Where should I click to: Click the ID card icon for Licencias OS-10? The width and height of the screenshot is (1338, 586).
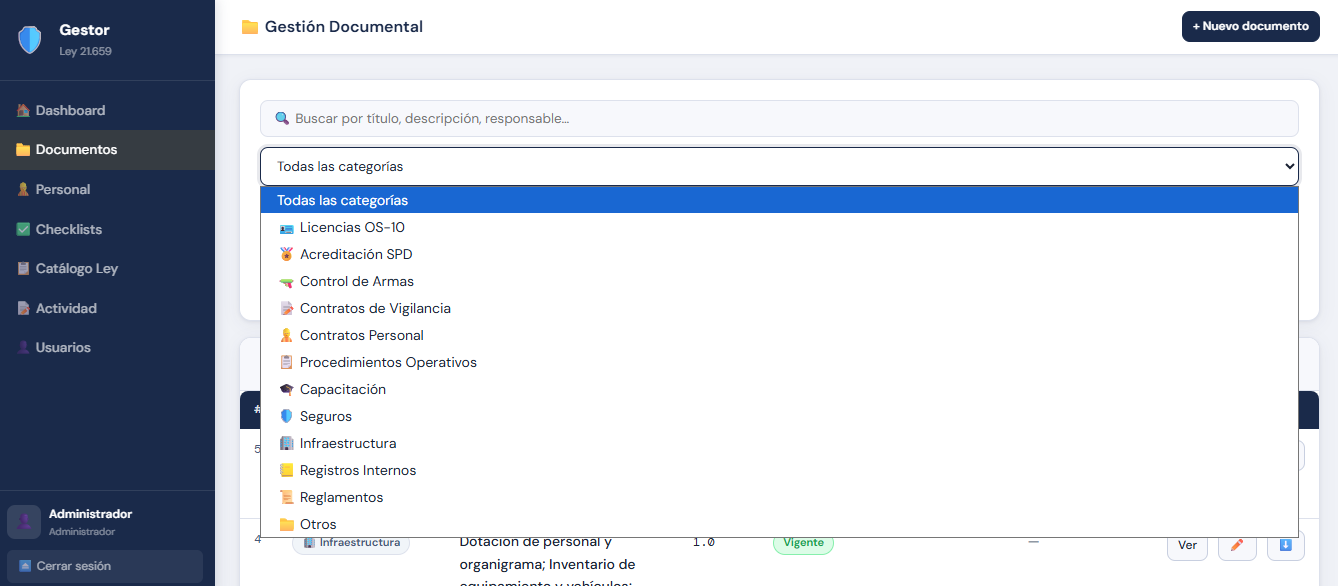(287, 228)
